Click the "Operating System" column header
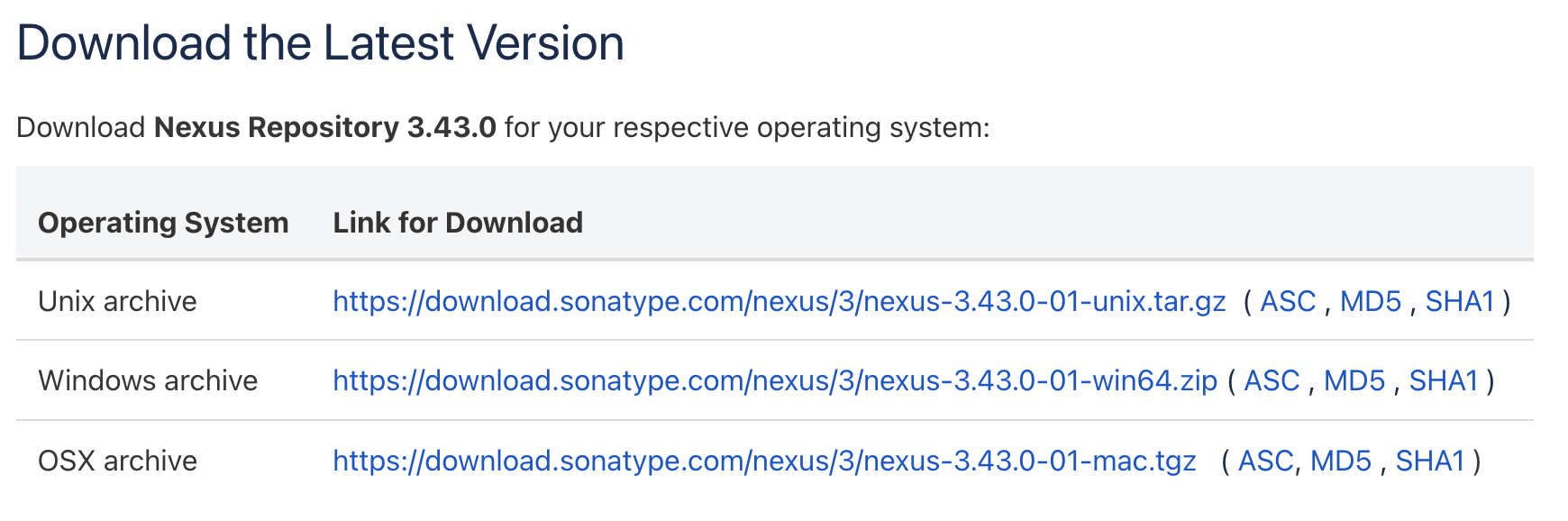 pos(163,223)
